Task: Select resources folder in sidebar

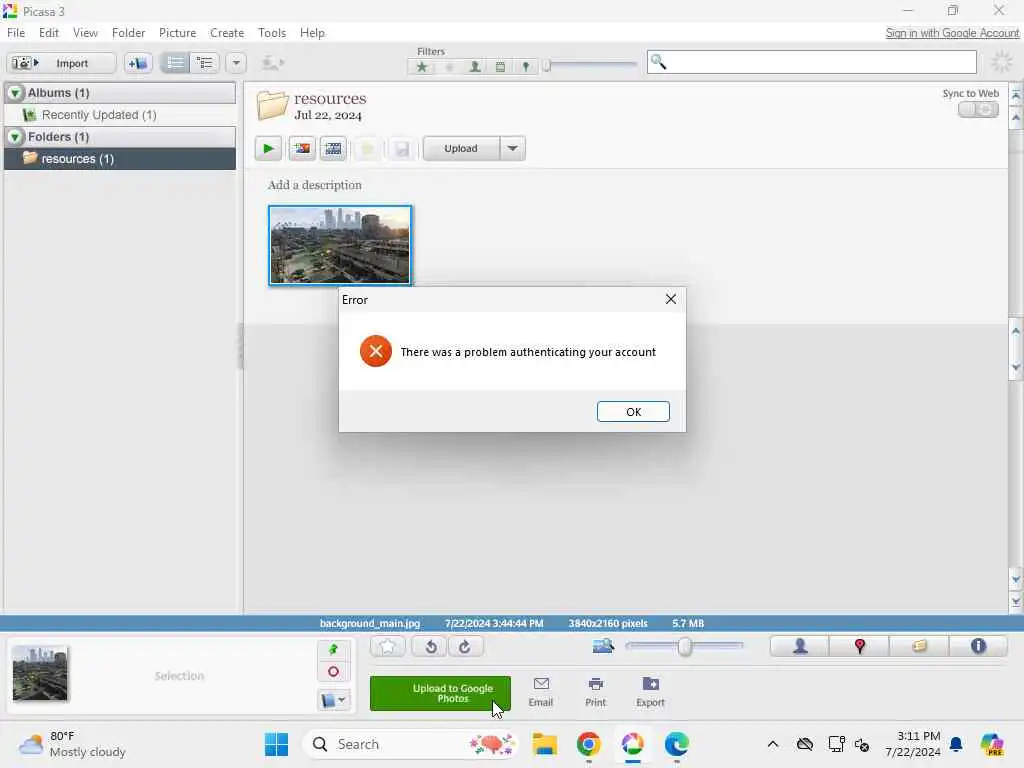Action: [x=120, y=159]
